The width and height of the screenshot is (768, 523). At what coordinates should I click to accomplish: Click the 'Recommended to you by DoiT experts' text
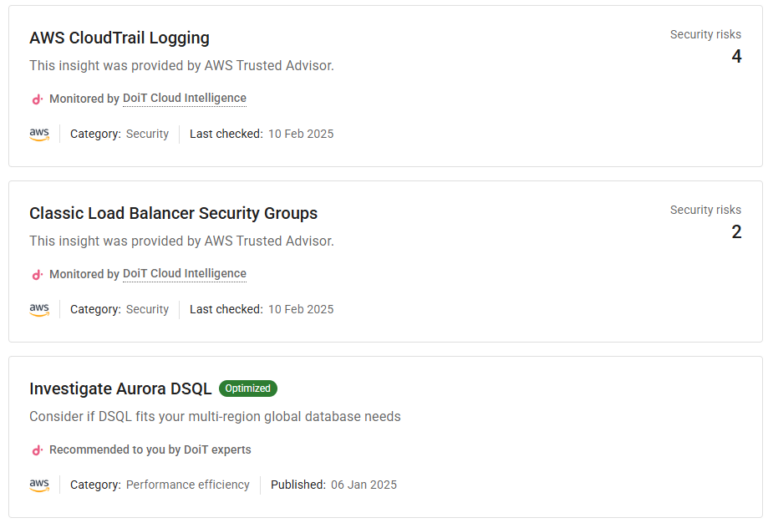coord(150,450)
